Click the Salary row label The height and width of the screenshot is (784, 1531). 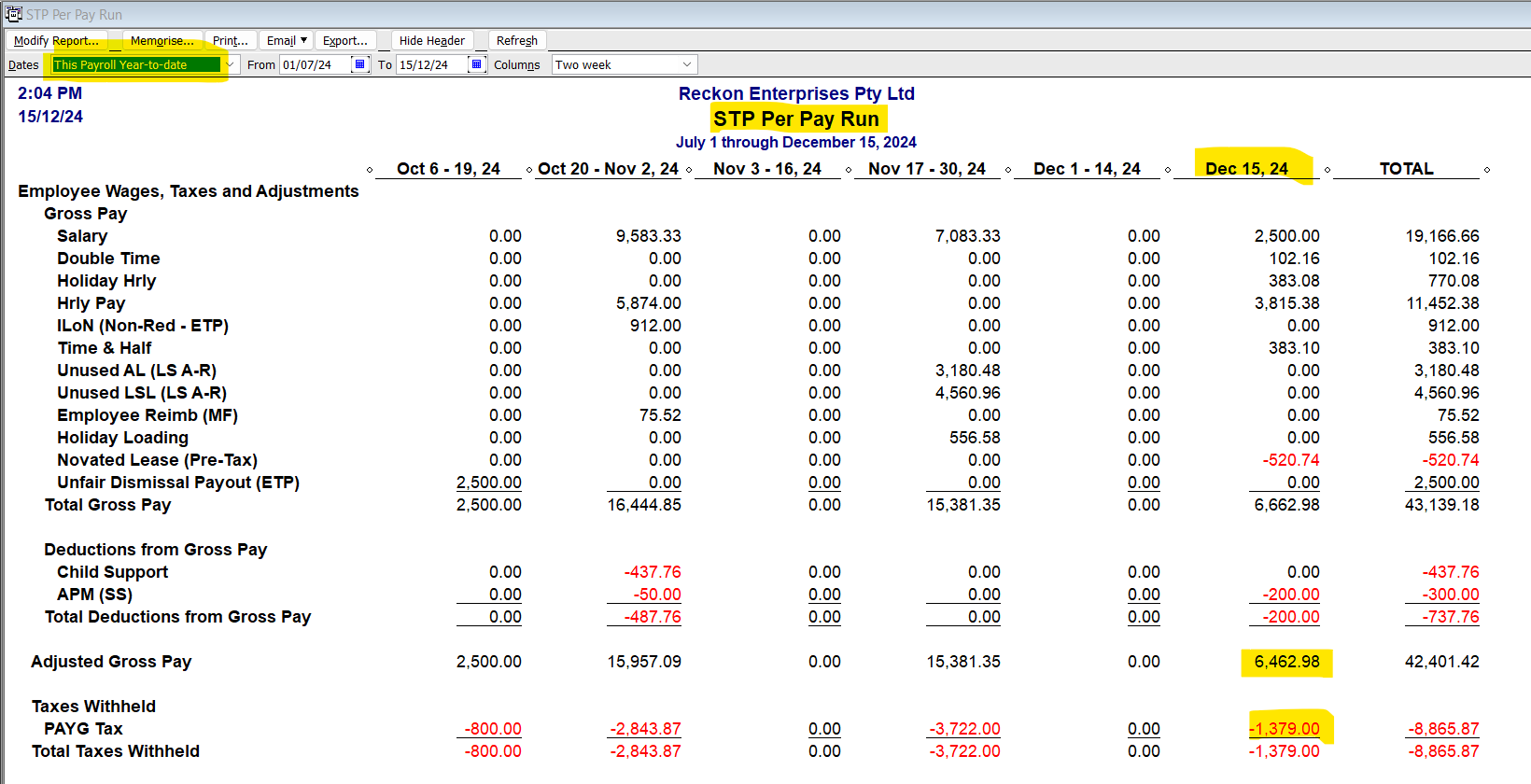pos(82,236)
